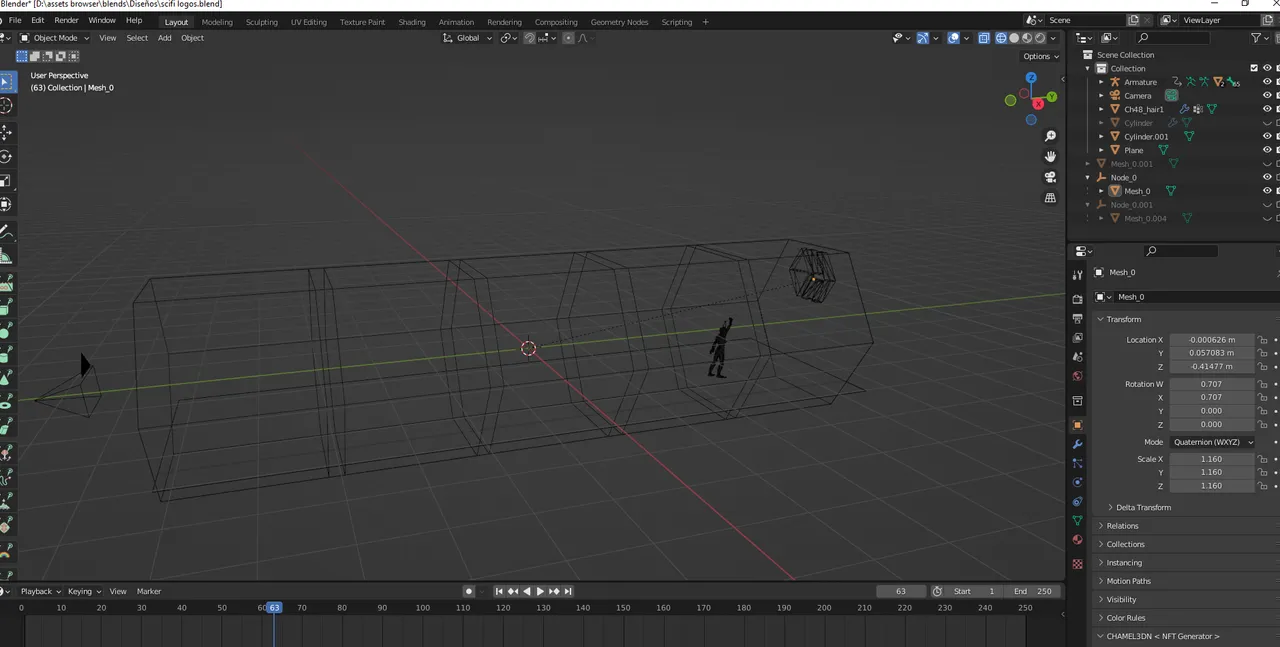Jump to the timeline end frame
The width and height of the screenshot is (1280, 647).
[x=568, y=591]
